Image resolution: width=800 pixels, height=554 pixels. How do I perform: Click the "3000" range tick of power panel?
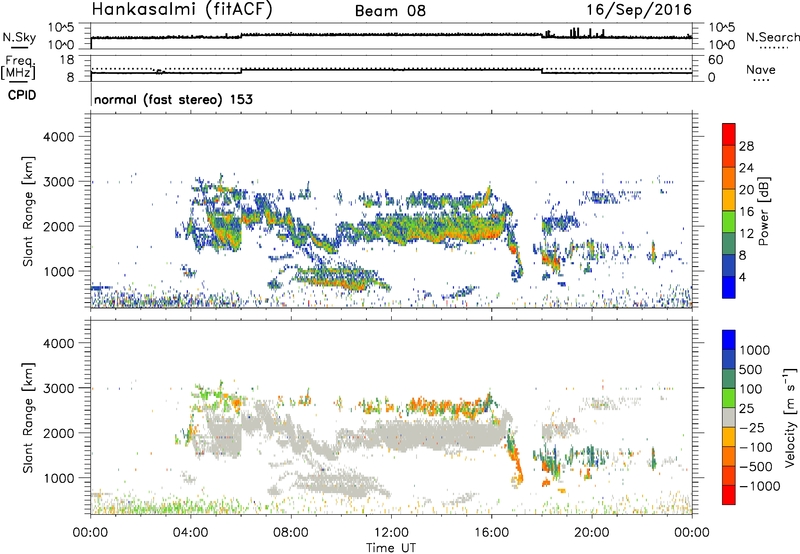pyautogui.click(x=58, y=182)
